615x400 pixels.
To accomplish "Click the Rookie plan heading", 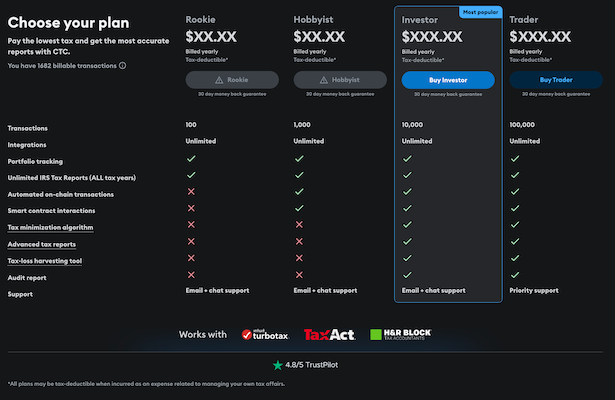I will [x=200, y=20].
